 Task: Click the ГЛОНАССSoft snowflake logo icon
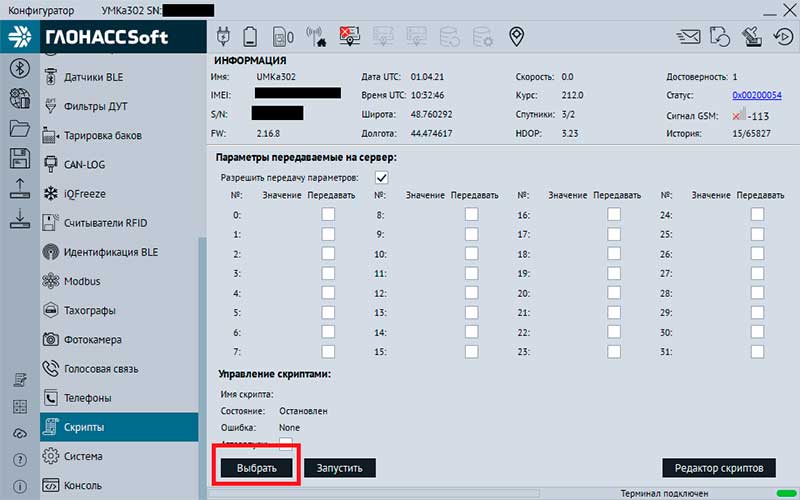point(20,37)
